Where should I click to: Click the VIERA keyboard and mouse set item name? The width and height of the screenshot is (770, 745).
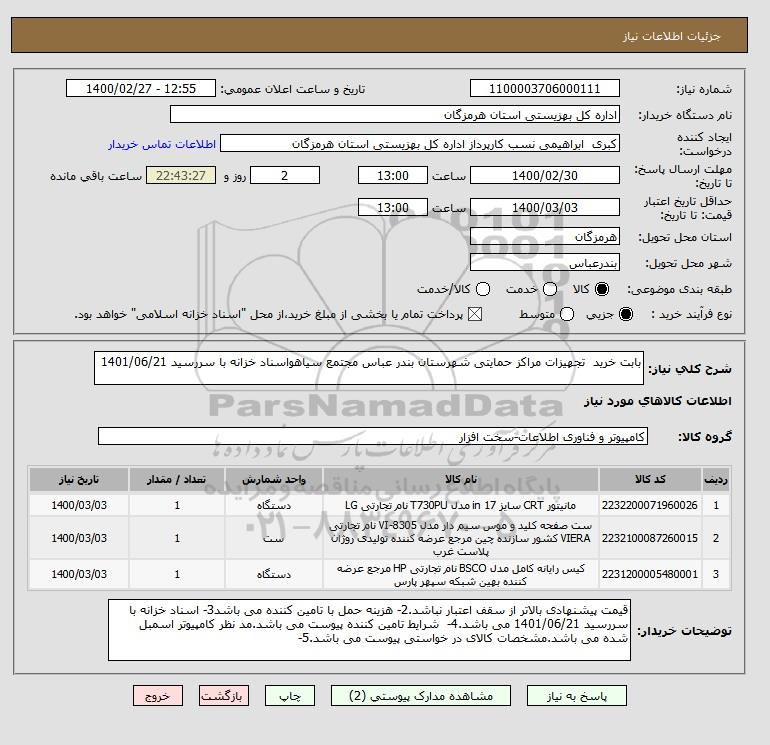click(461, 538)
